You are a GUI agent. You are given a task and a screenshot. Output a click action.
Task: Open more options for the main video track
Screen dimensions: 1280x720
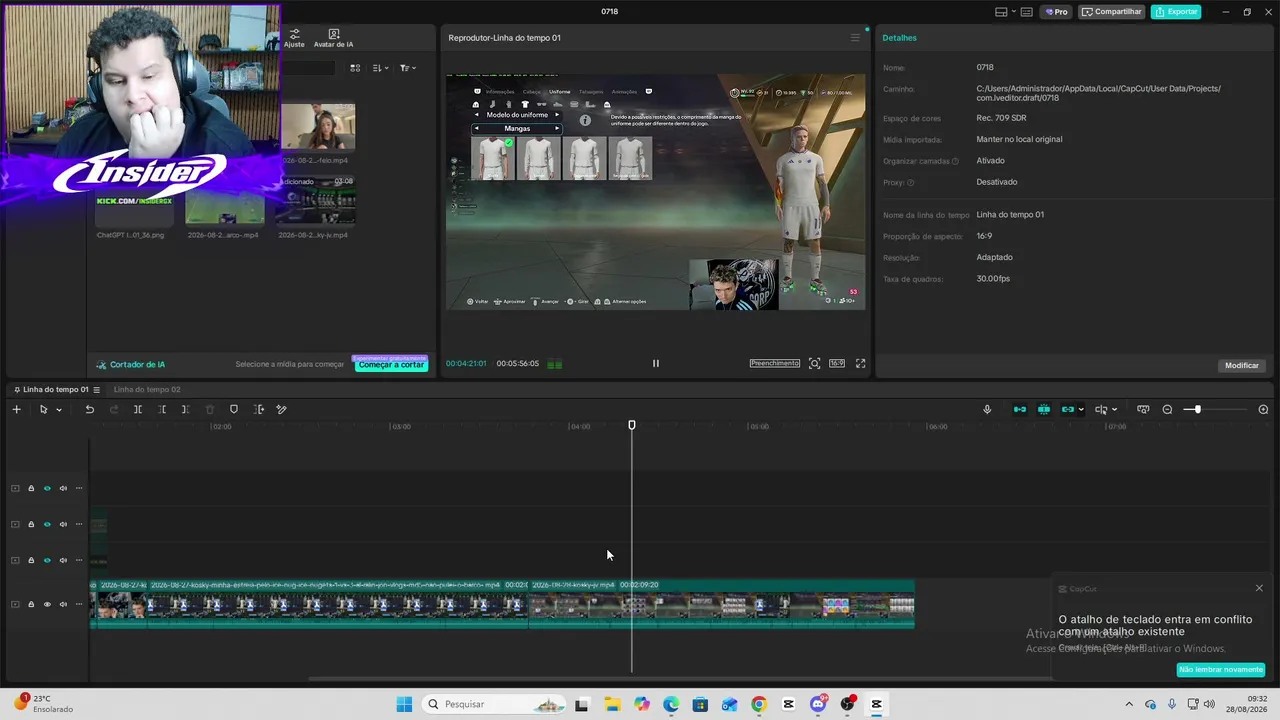pos(79,604)
